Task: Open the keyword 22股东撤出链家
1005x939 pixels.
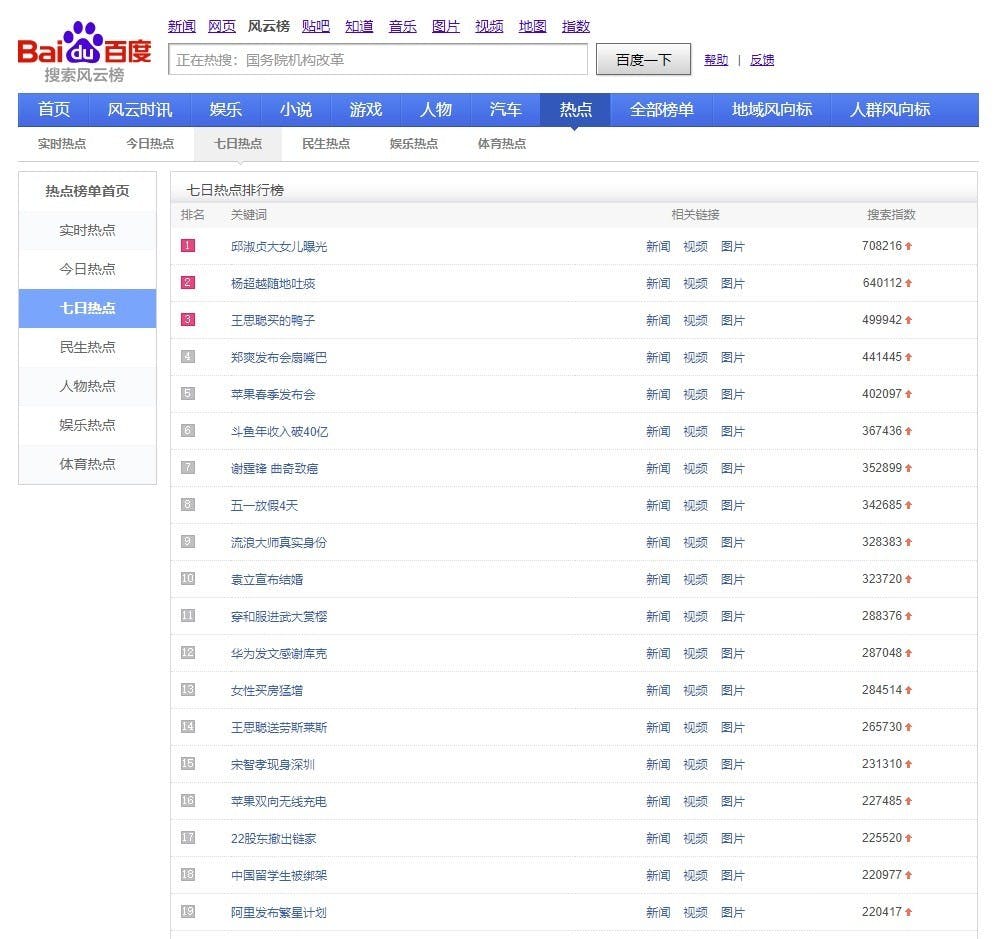Action: pos(274,839)
